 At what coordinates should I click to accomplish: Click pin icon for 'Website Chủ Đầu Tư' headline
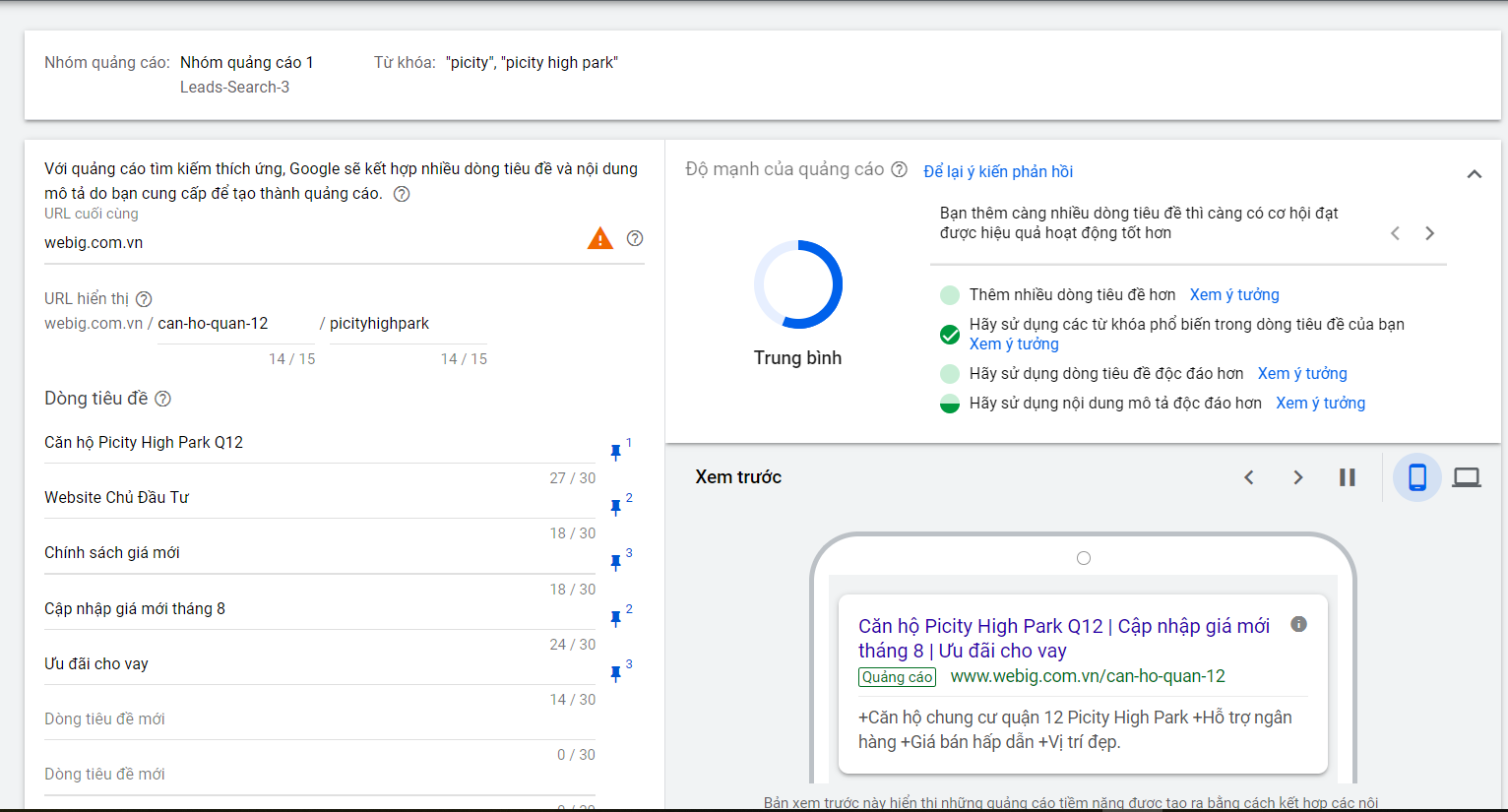(616, 507)
